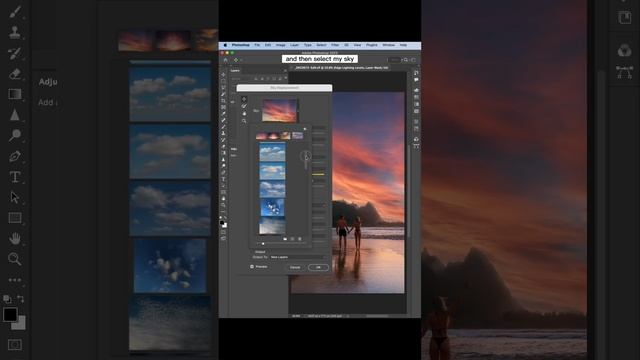The image size is (640, 360).
Task: Select the Layers panel tab
Action: [x=236, y=71]
